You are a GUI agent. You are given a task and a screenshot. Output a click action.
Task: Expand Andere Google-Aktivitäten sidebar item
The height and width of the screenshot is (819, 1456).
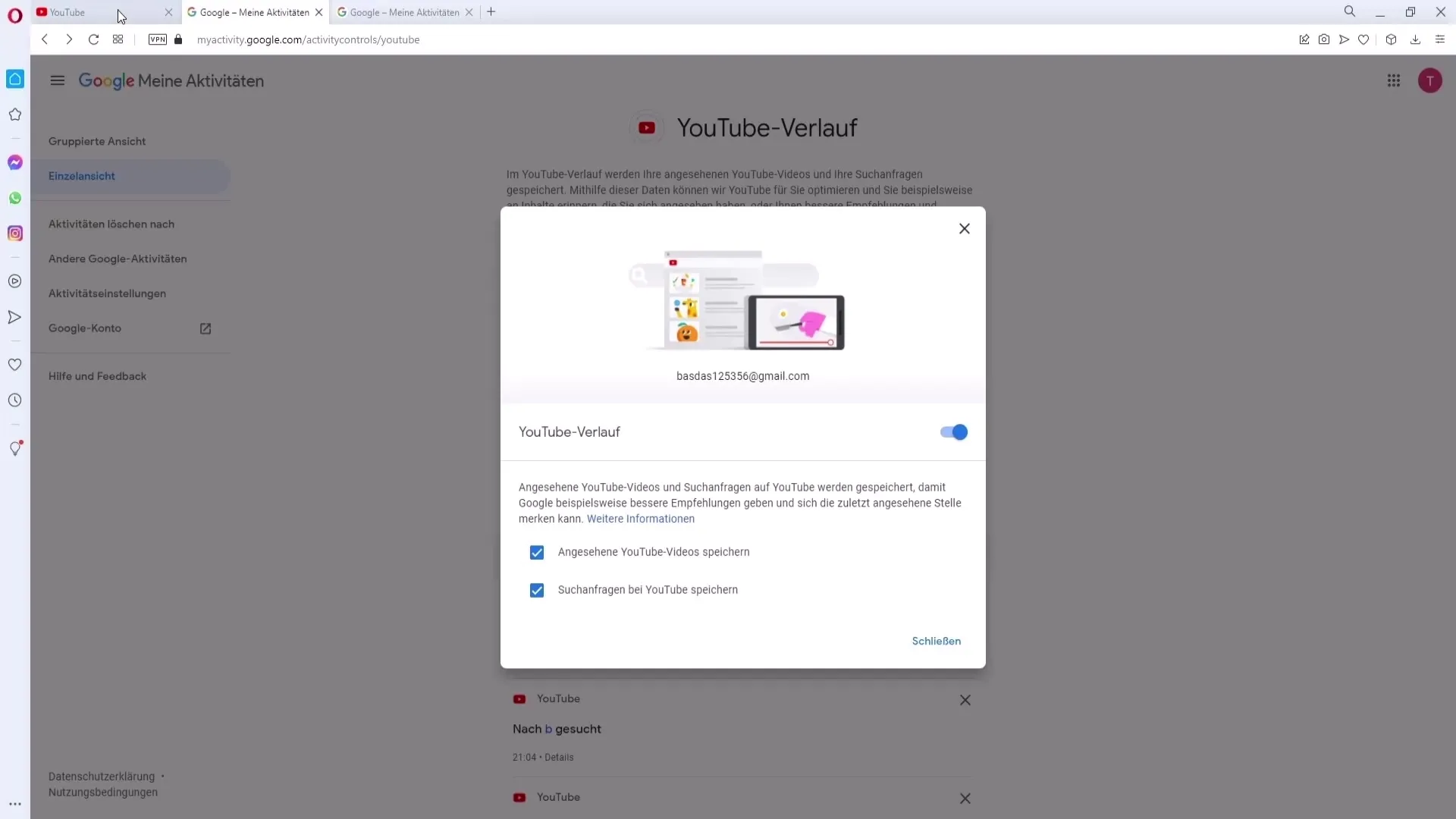pyautogui.click(x=117, y=258)
